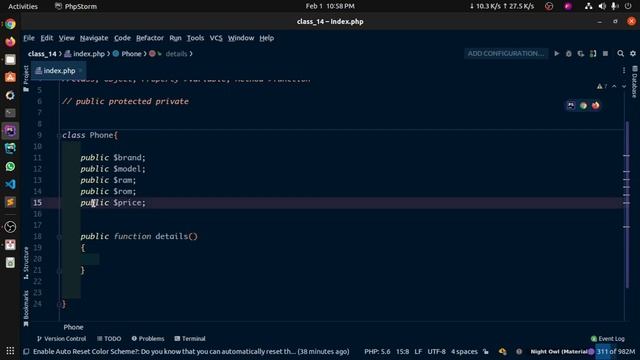Open file in Firefox browser

click(x=596, y=105)
